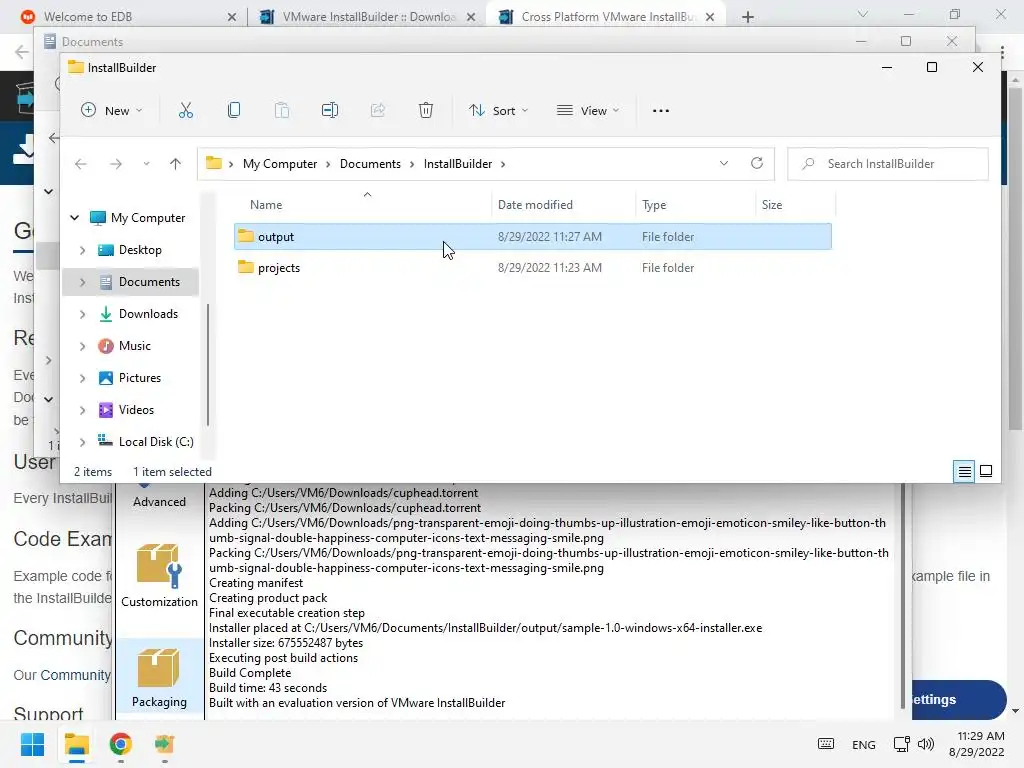
Task: Click Documents in the breadcrumb path
Action: pyautogui.click(x=370, y=164)
